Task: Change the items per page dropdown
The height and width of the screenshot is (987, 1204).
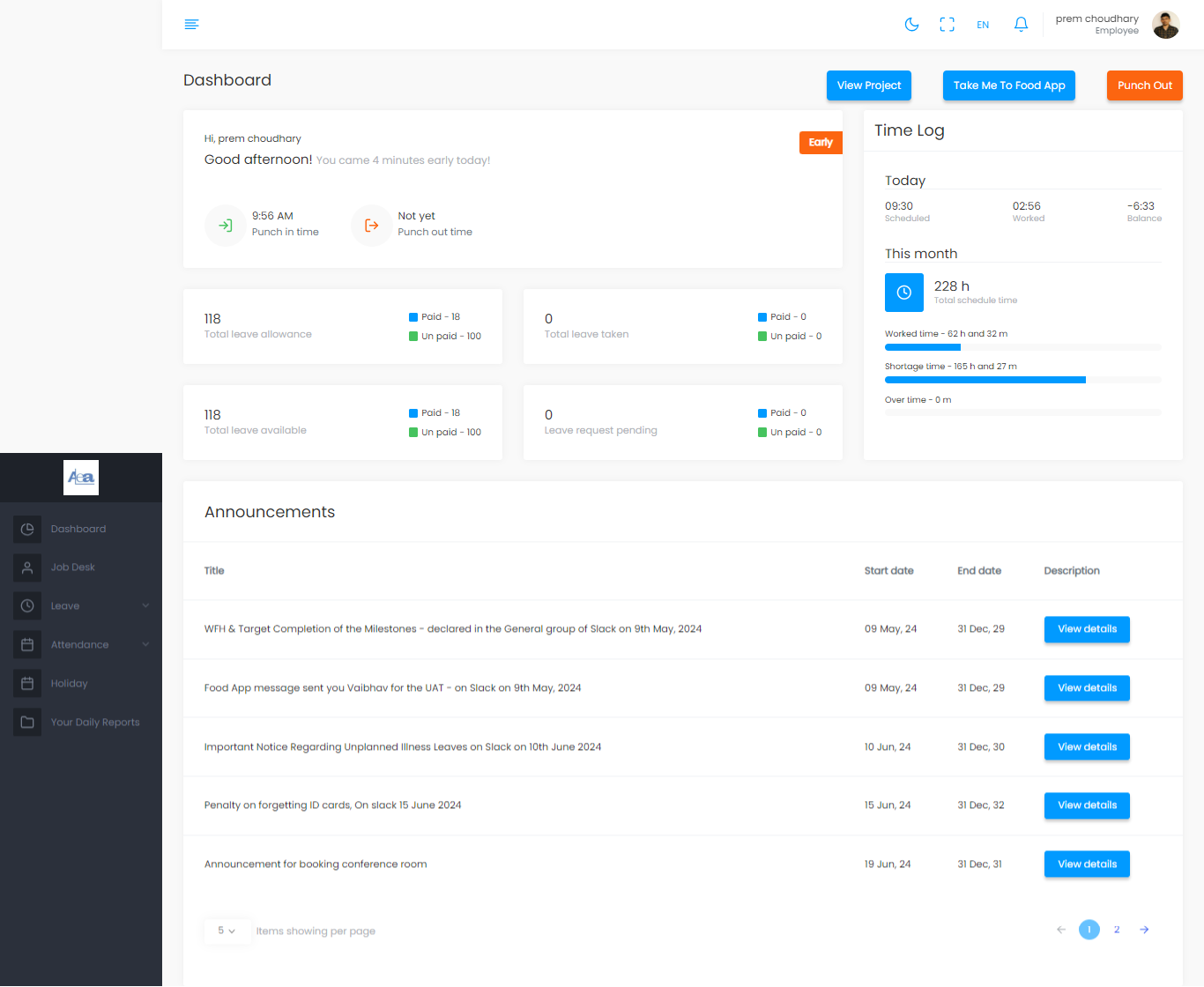Action: (x=227, y=931)
